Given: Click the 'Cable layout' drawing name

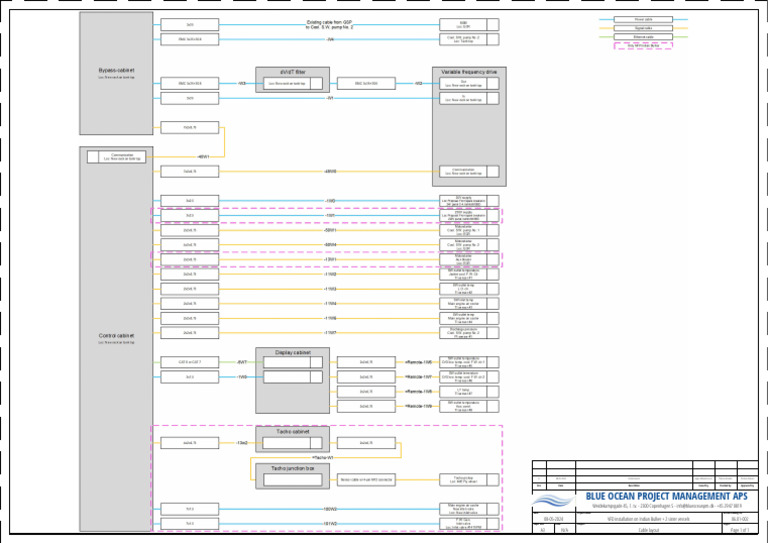Looking at the screenshot, I should (648, 530).
